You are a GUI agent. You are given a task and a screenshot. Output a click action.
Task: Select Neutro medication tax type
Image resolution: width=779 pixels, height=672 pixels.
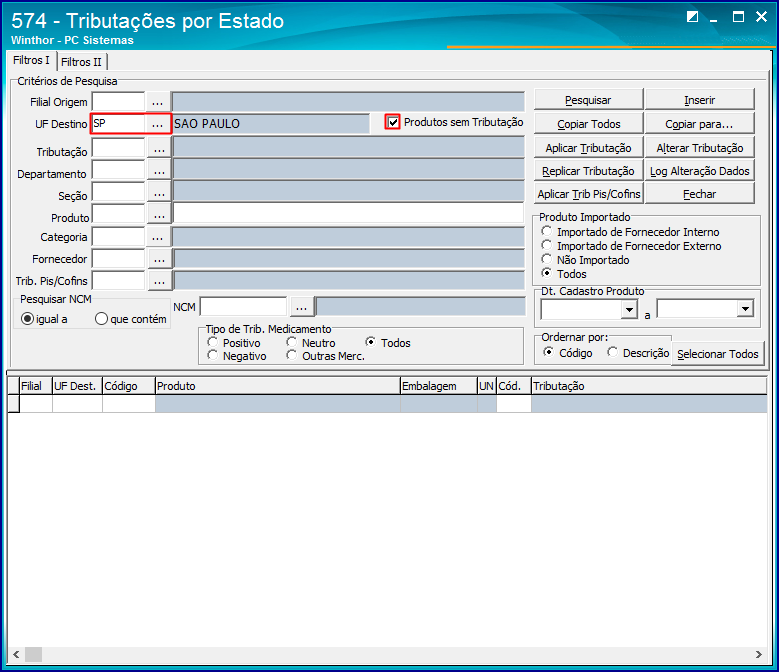tap(292, 342)
